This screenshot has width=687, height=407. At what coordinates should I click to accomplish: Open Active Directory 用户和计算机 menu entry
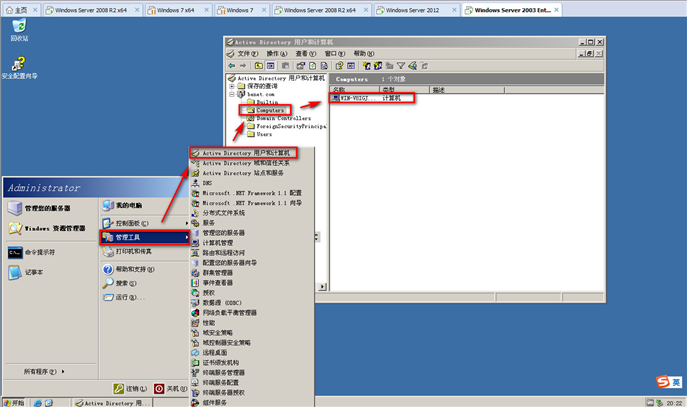tap(244, 153)
